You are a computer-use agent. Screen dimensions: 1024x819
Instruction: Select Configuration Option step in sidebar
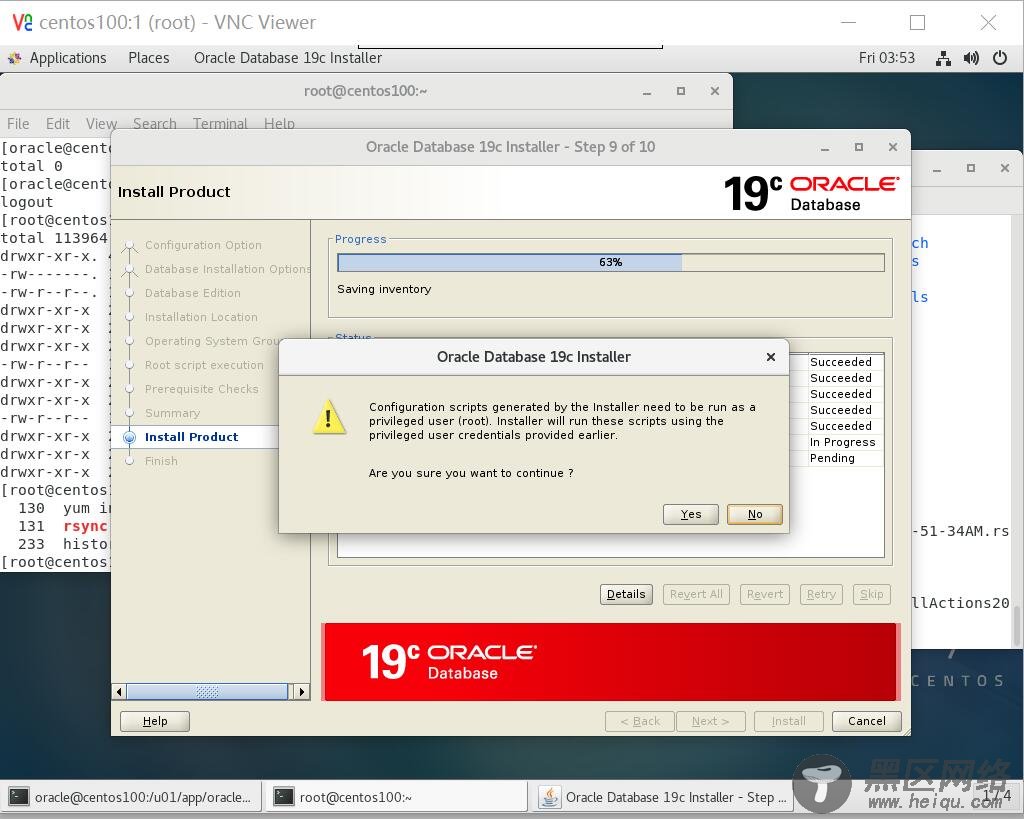203,245
